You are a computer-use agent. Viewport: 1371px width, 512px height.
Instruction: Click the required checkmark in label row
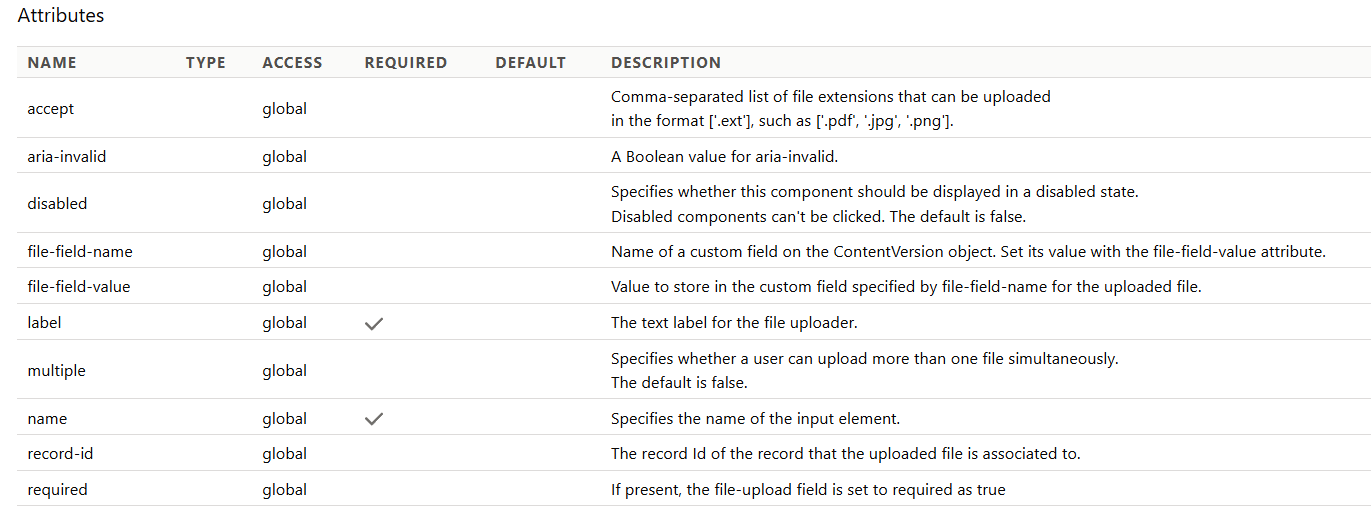374,323
